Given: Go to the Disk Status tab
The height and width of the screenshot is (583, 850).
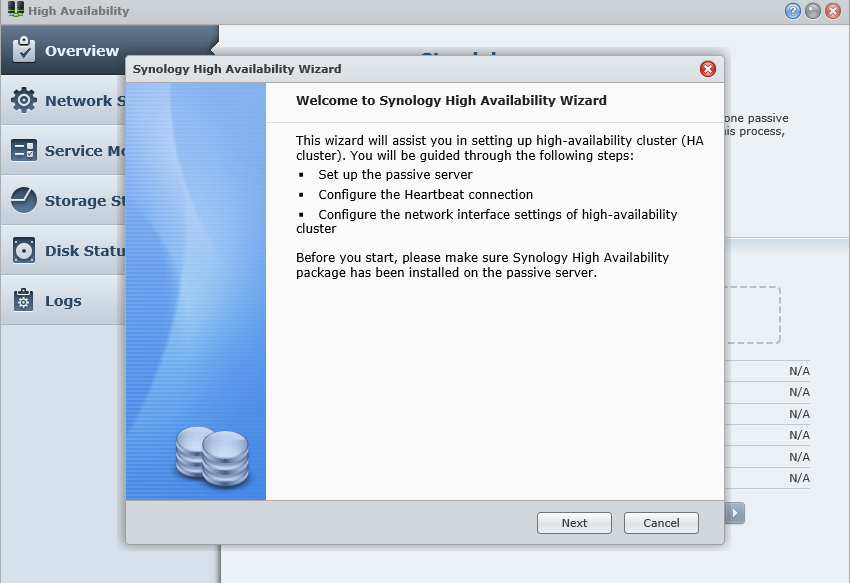Looking at the screenshot, I should pos(63,250).
